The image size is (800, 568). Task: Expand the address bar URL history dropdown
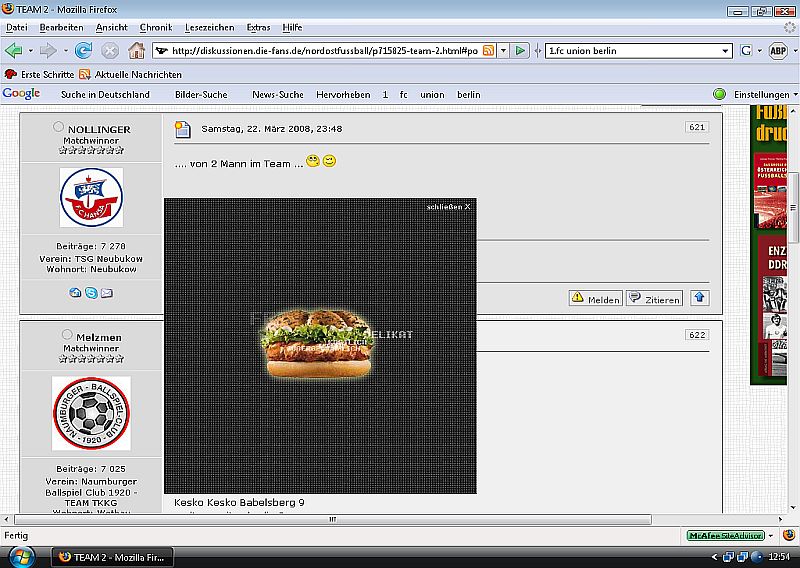tap(503, 50)
